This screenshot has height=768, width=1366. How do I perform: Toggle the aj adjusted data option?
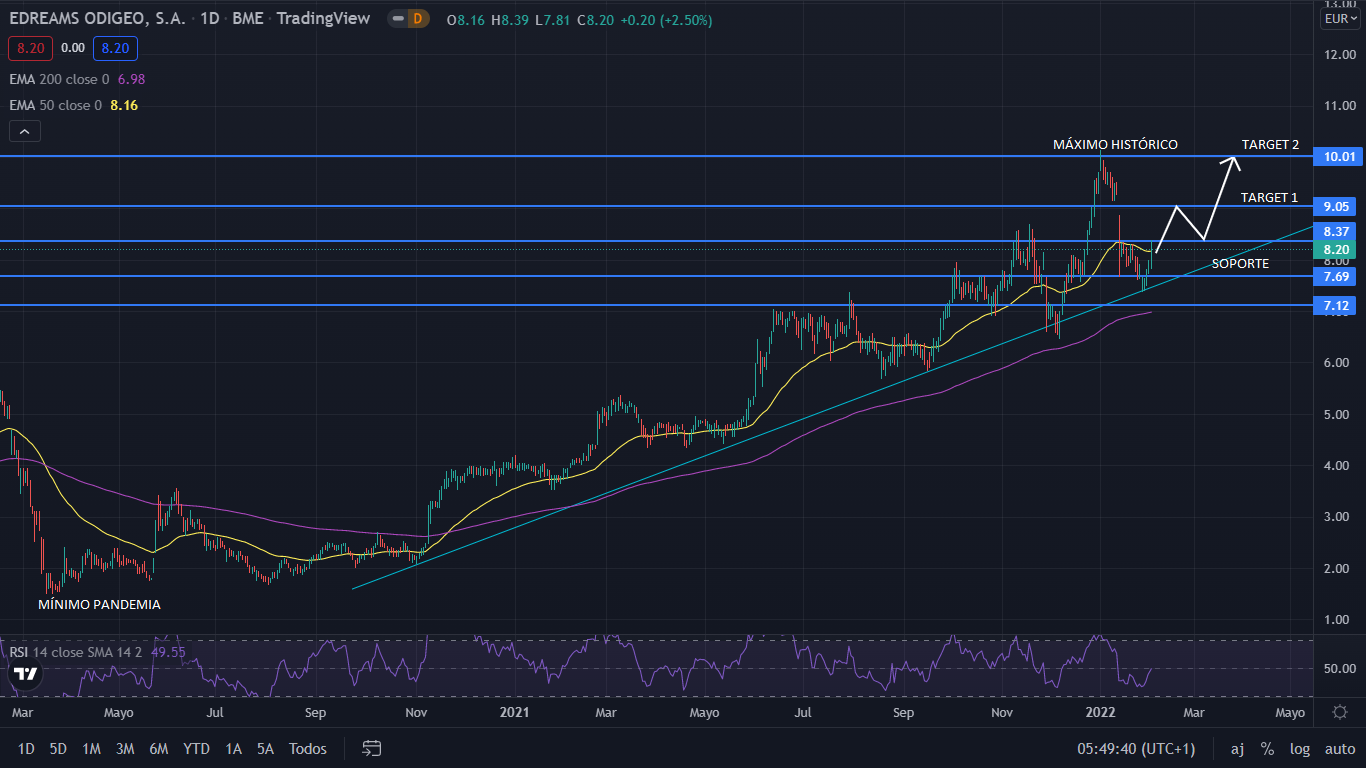pyautogui.click(x=1237, y=748)
